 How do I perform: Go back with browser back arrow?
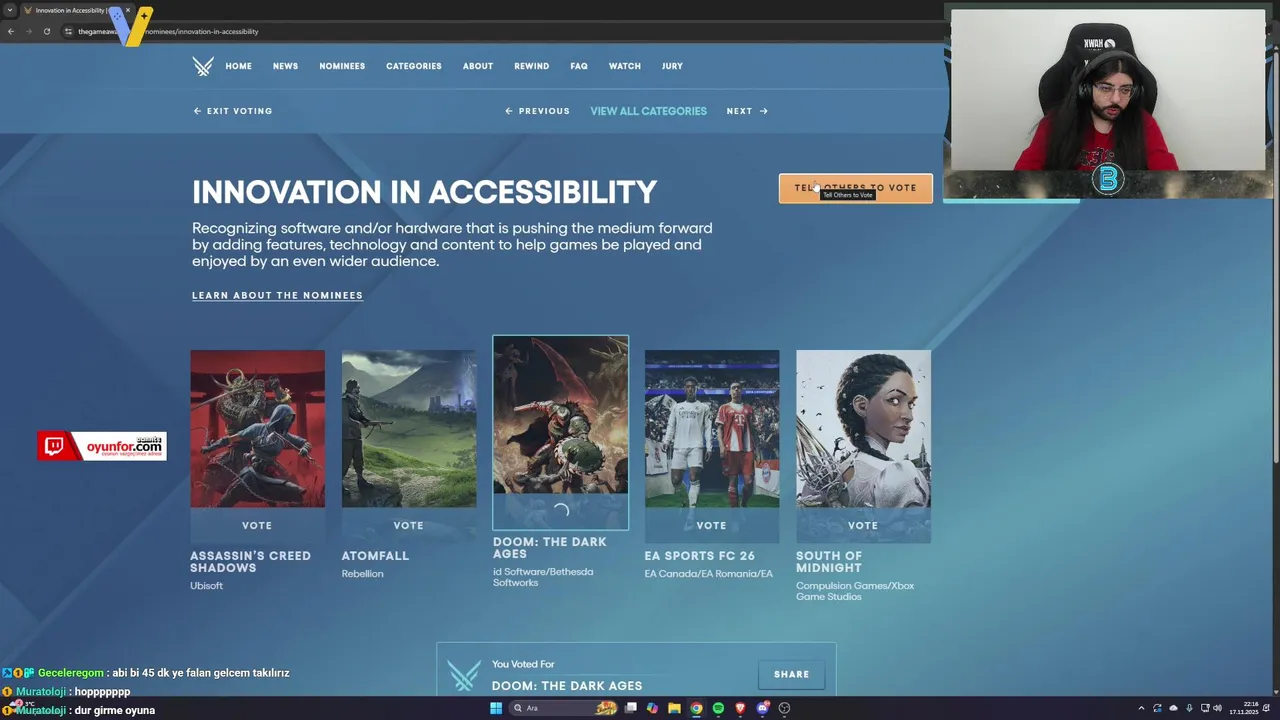(x=11, y=31)
